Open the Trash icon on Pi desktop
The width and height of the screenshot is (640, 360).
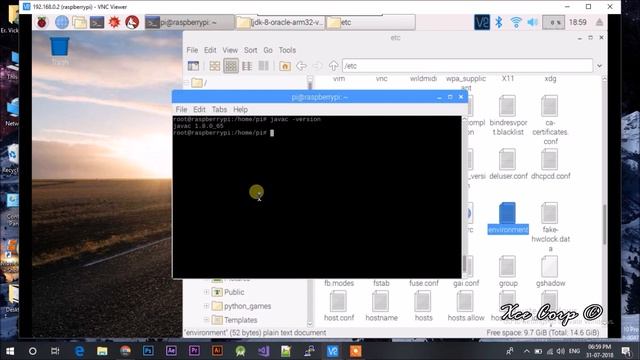[x=60, y=50]
